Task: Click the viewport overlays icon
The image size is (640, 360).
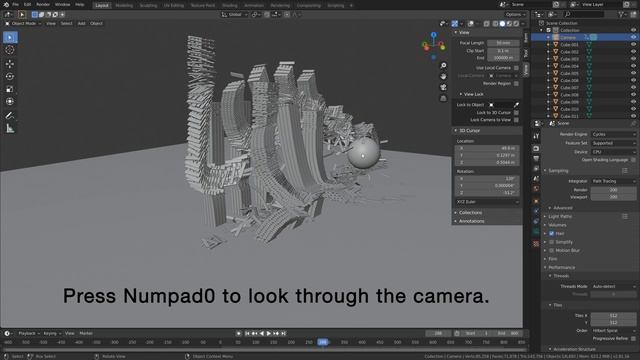Action: pyautogui.click(x=471, y=24)
